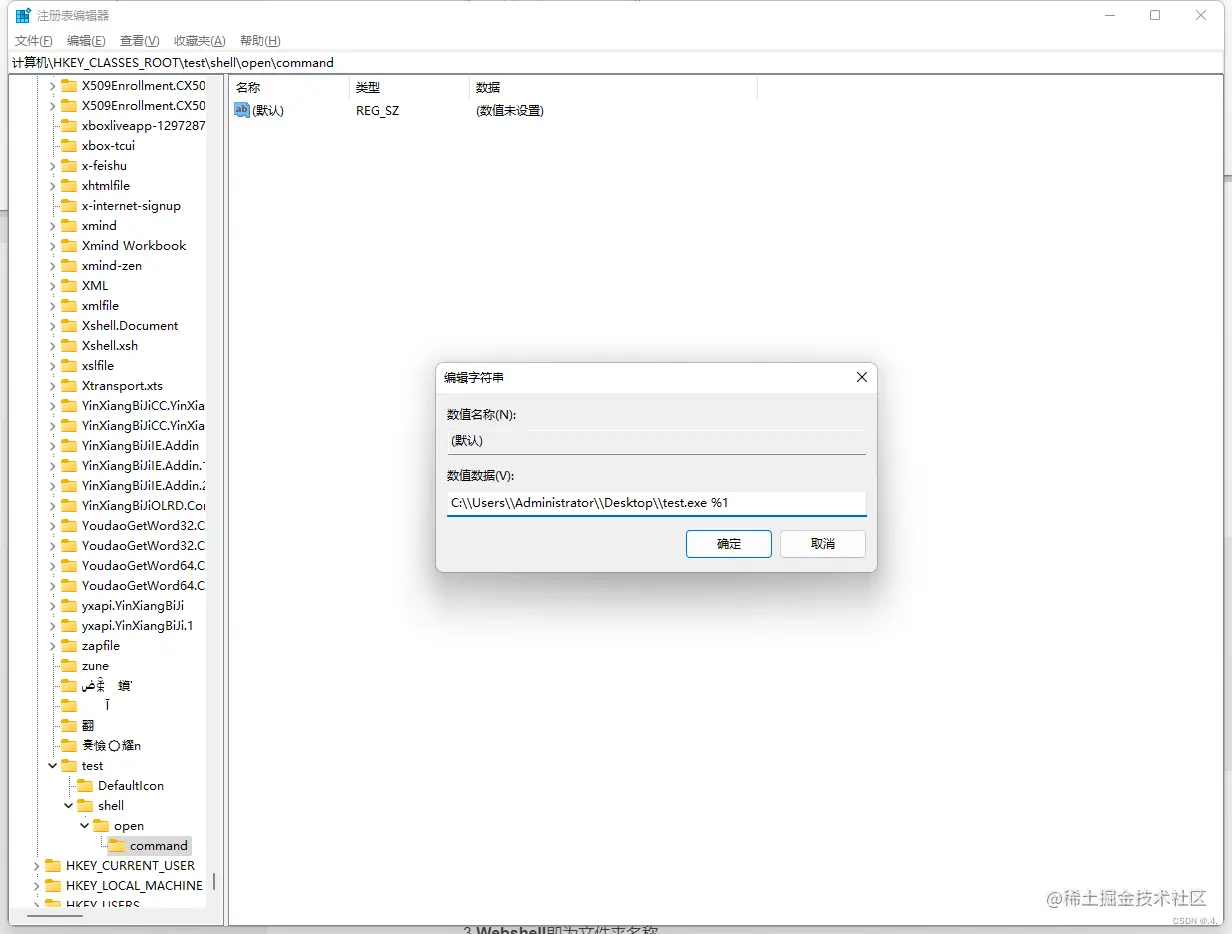Select the Xshell.xsh folder icon
Screen dimensions: 1232x934
point(69,346)
